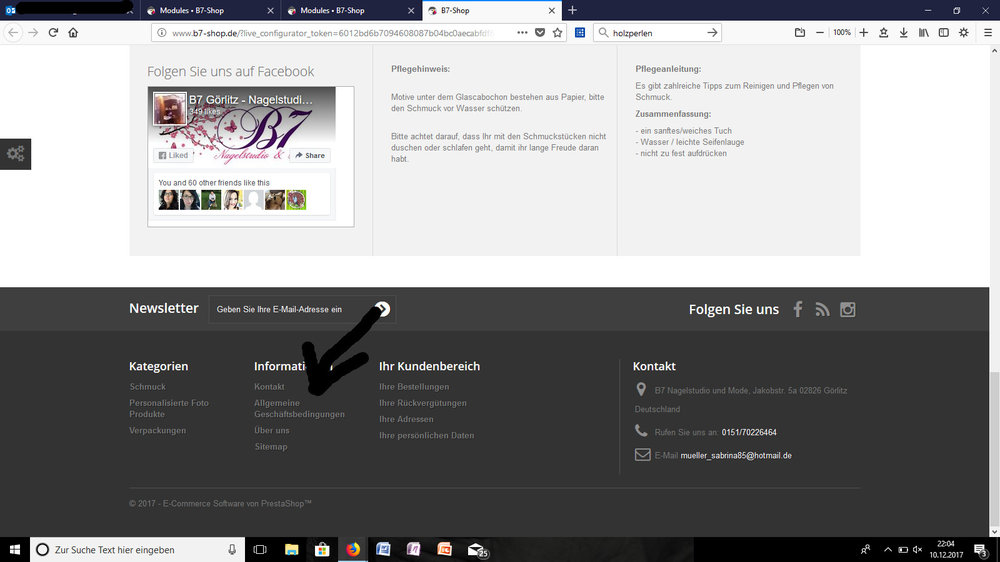Open Firefox hamburger menu
The height and width of the screenshot is (562, 1000).
pyautogui.click(x=988, y=33)
